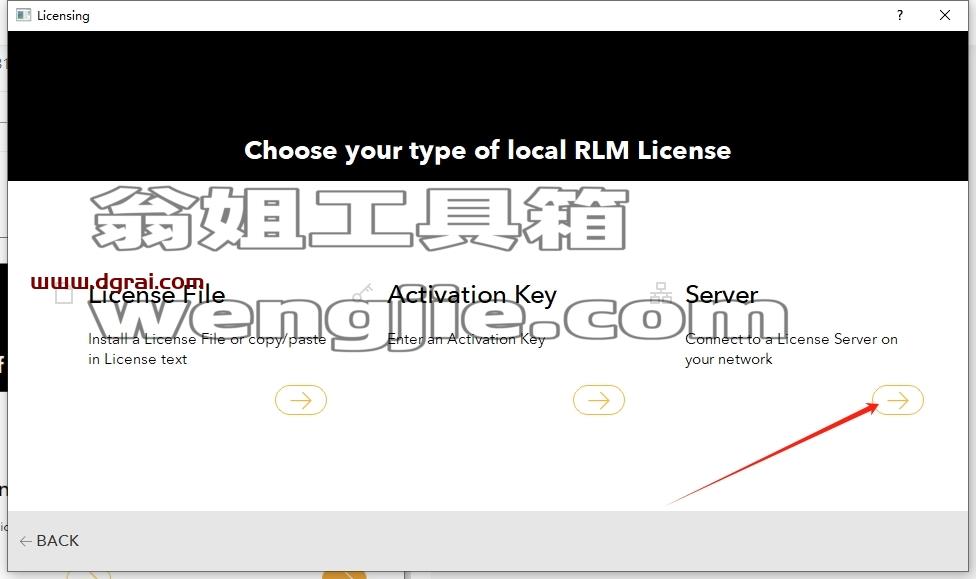Proceed with the Server option arrow button
Image resolution: width=976 pixels, height=579 pixels.
coord(898,400)
